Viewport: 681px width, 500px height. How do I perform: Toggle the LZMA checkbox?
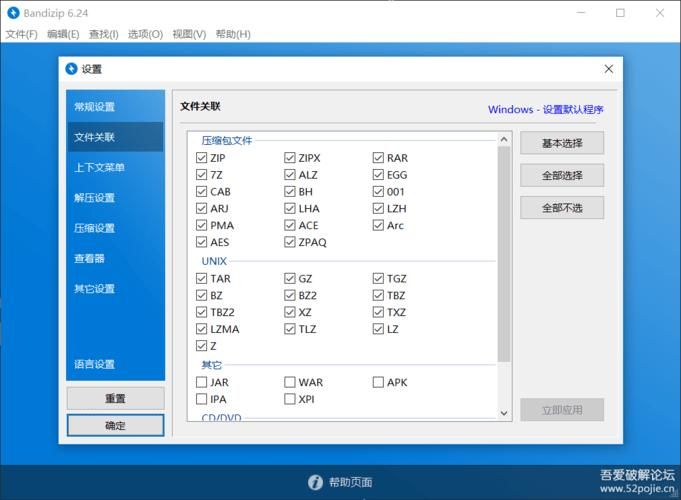click(201, 329)
